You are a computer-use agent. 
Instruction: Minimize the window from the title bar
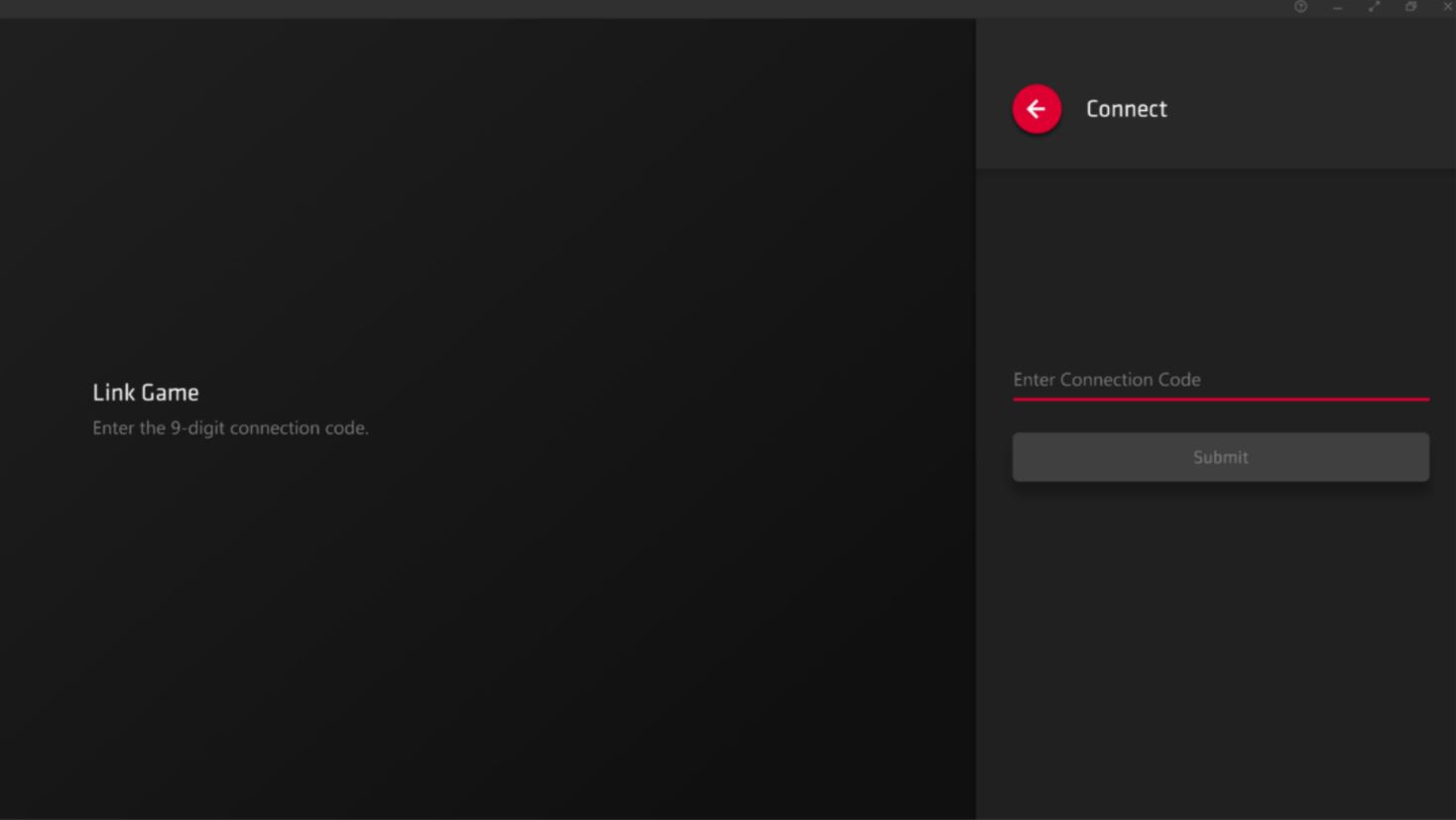point(1337,7)
